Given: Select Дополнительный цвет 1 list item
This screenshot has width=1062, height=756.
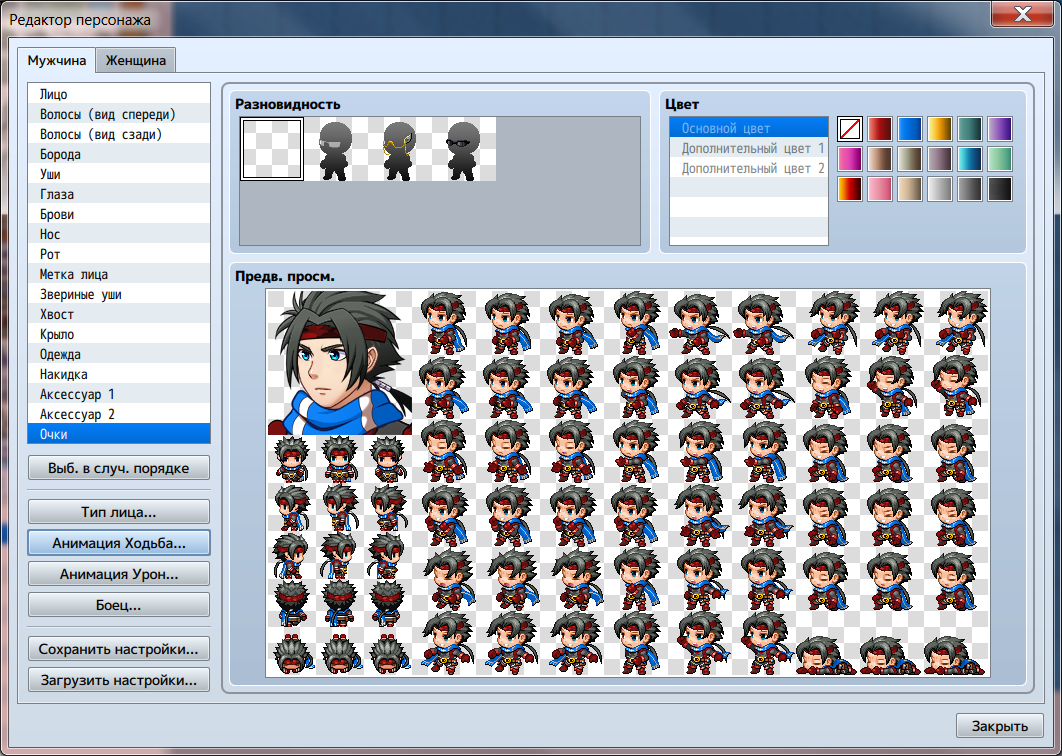Looking at the screenshot, I should [748, 148].
